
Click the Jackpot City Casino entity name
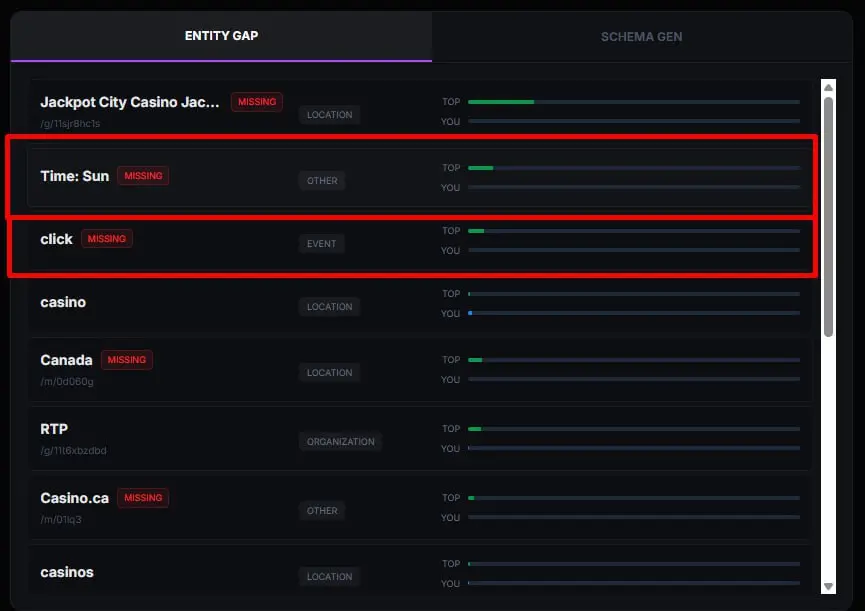[129, 102]
